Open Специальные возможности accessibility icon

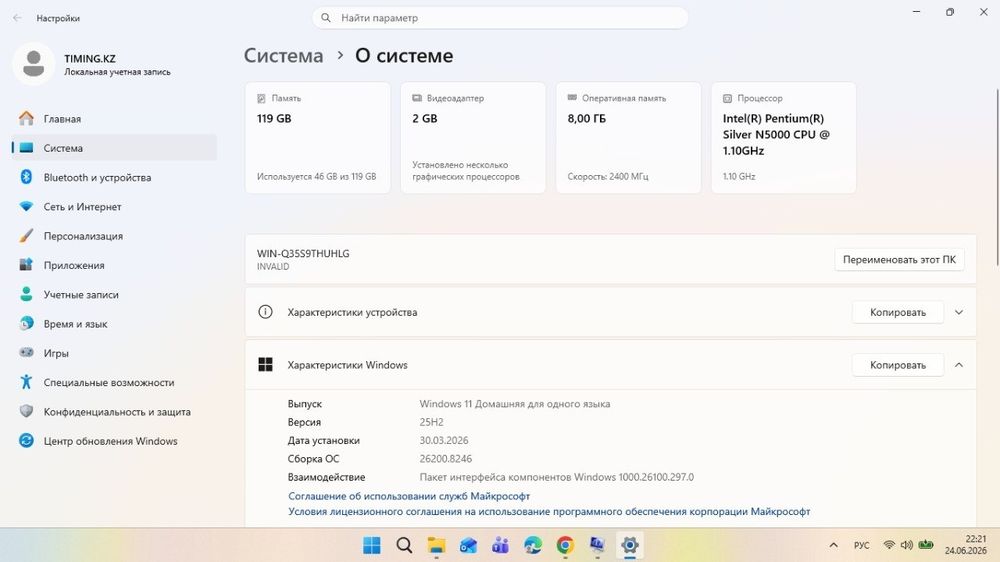(x=26, y=382)
